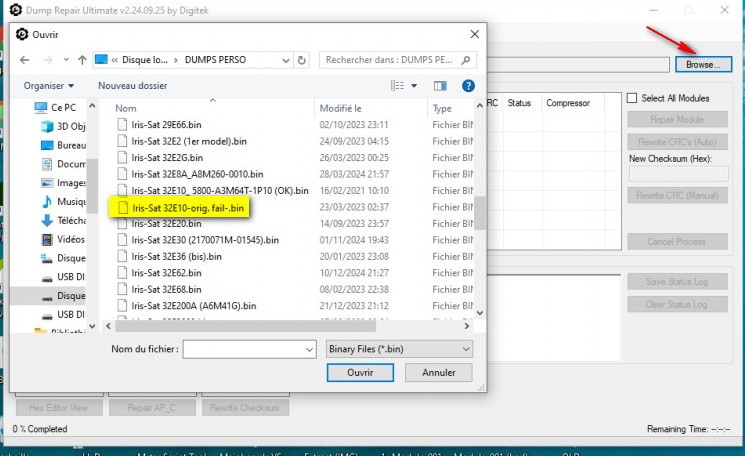Refresh the DUMPS PERSO folder view
745x456 pixels.
[x=302, y=60]
